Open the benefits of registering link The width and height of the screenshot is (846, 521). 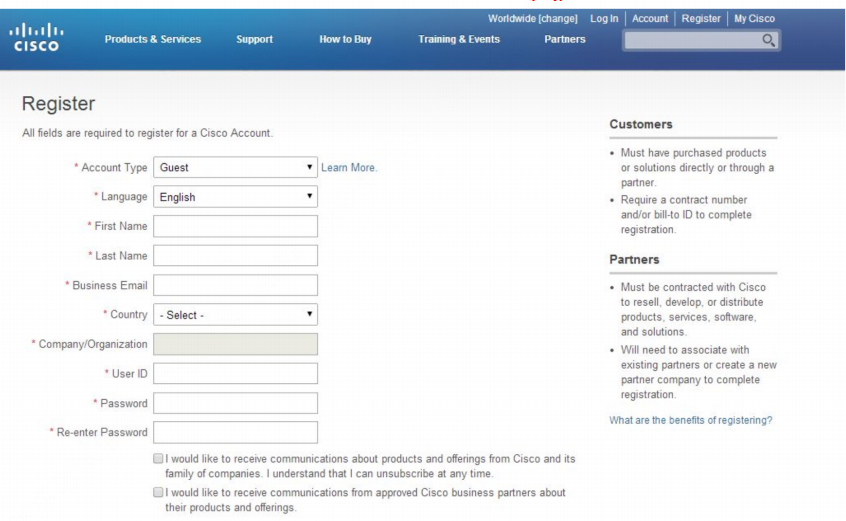pos(691,420)
